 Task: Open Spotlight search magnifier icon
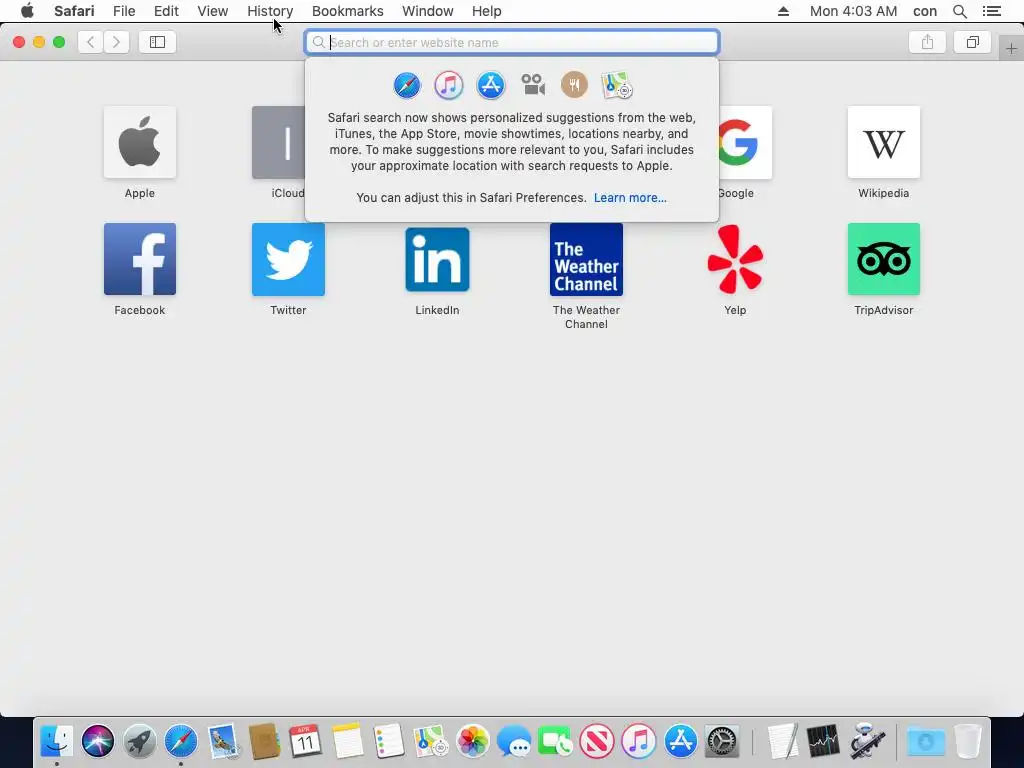[x=959, y=11]
